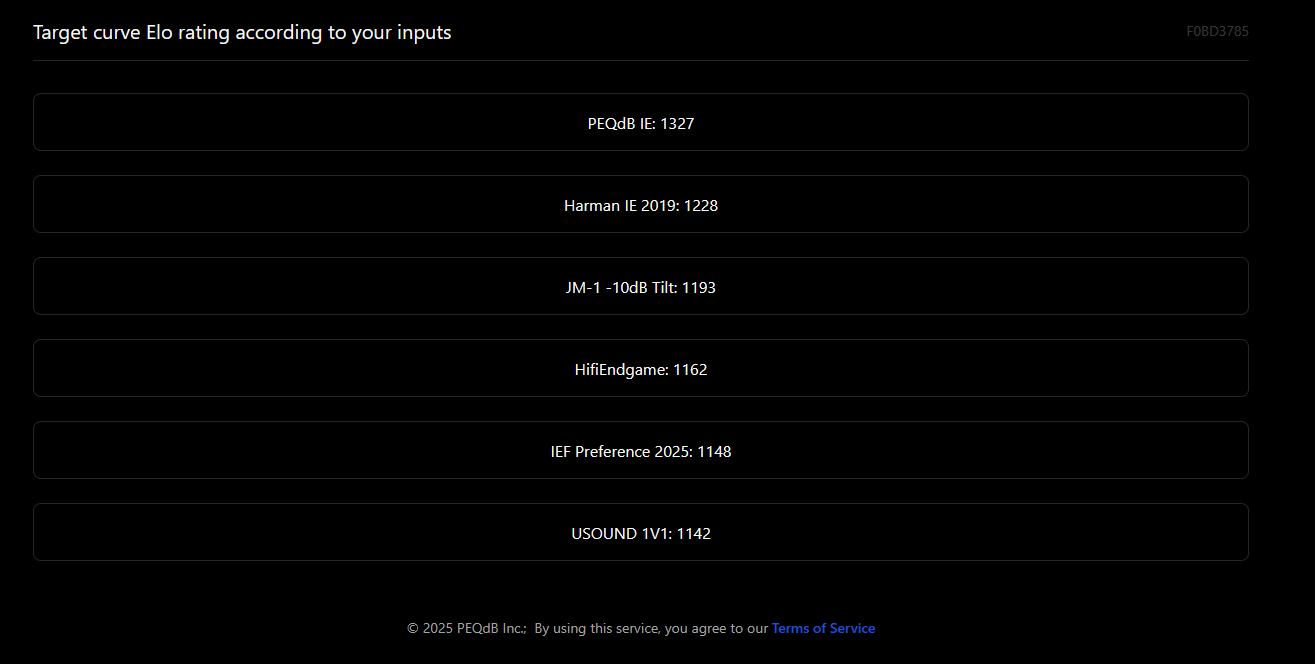Open the Terms of Service link

[x=823, y=628]
